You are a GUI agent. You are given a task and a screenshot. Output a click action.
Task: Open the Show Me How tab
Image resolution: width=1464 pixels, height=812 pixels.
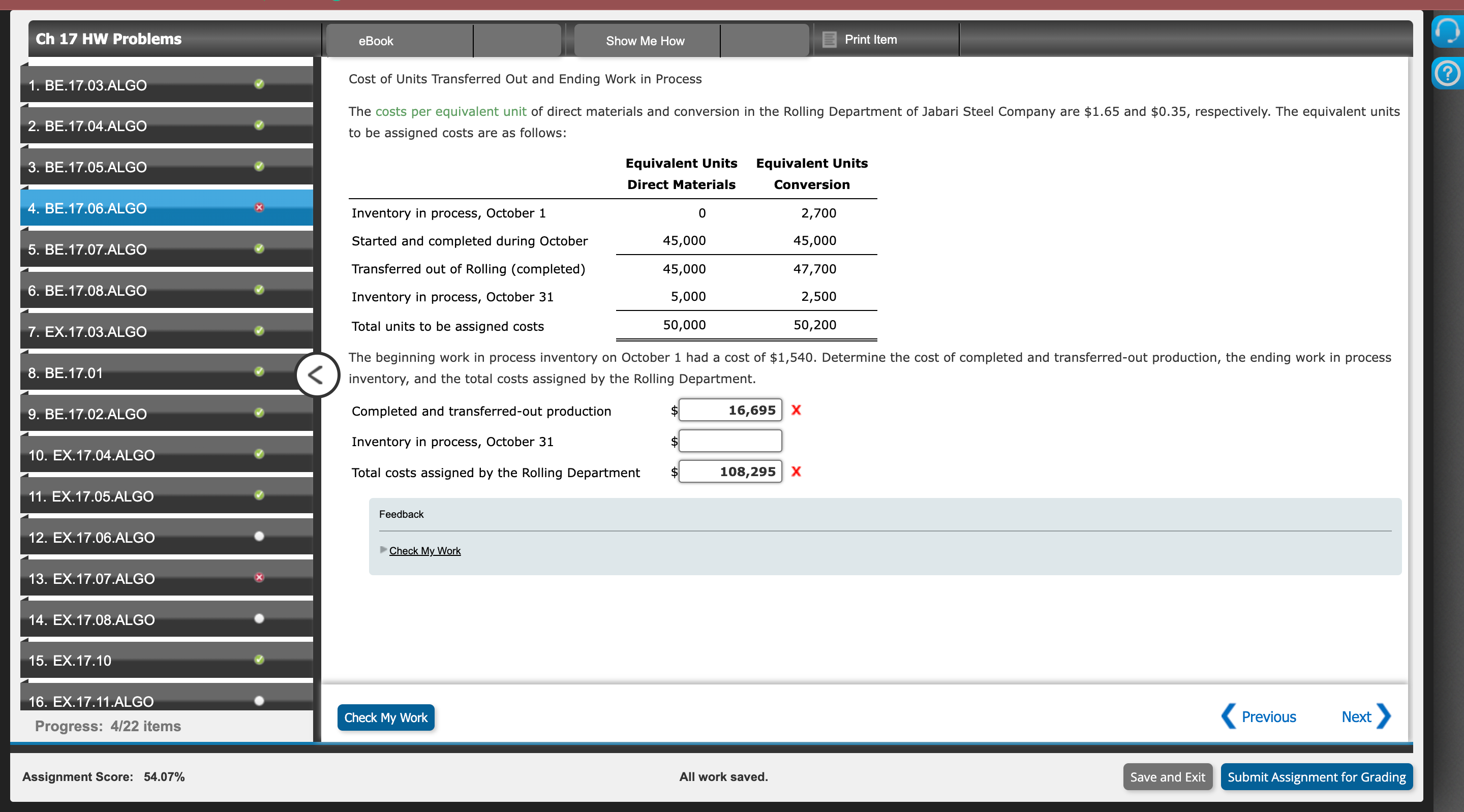point(645,41)
